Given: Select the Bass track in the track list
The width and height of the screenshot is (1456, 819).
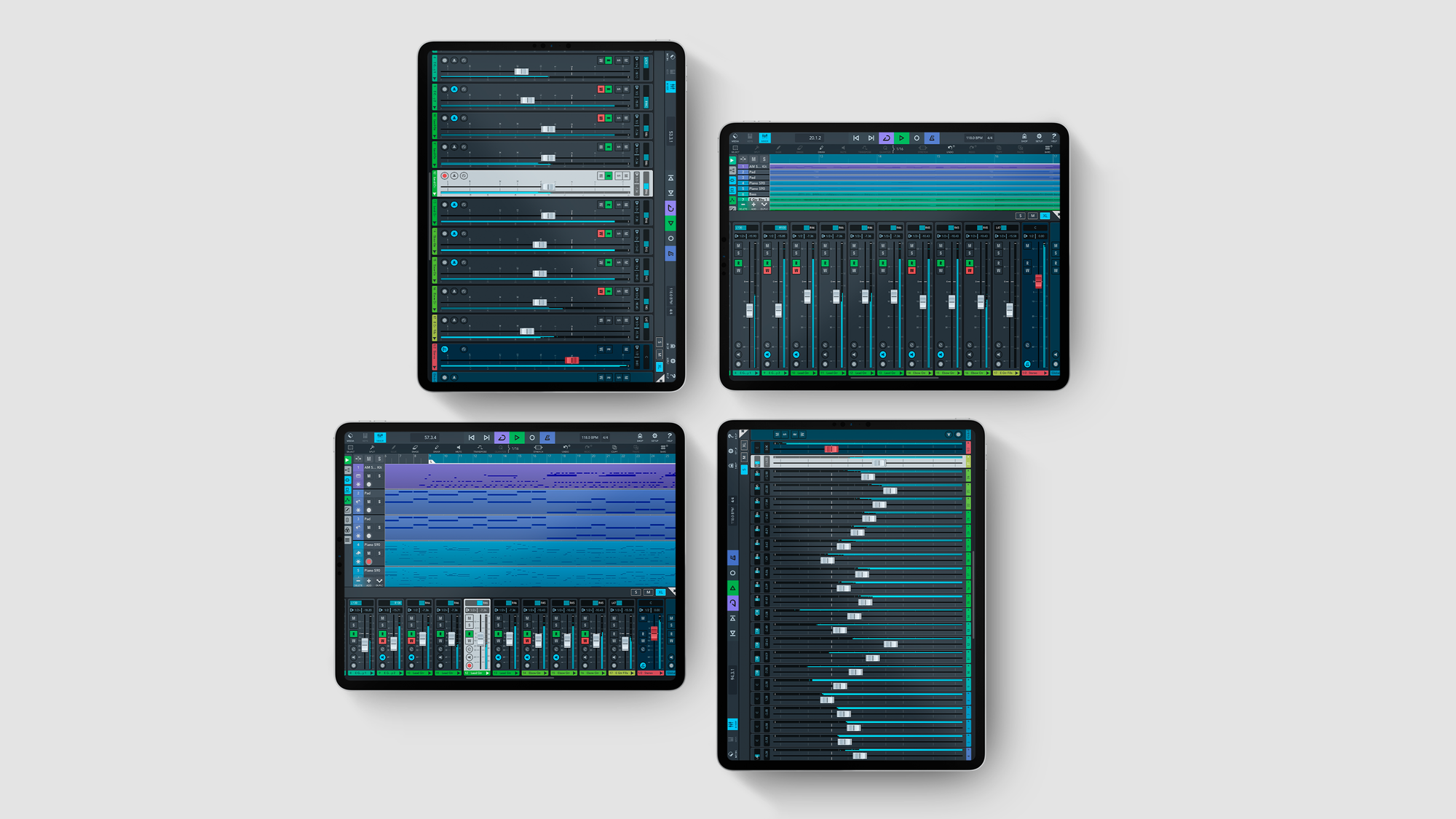Looking at the screenshot, I should [x=756, y=194].
